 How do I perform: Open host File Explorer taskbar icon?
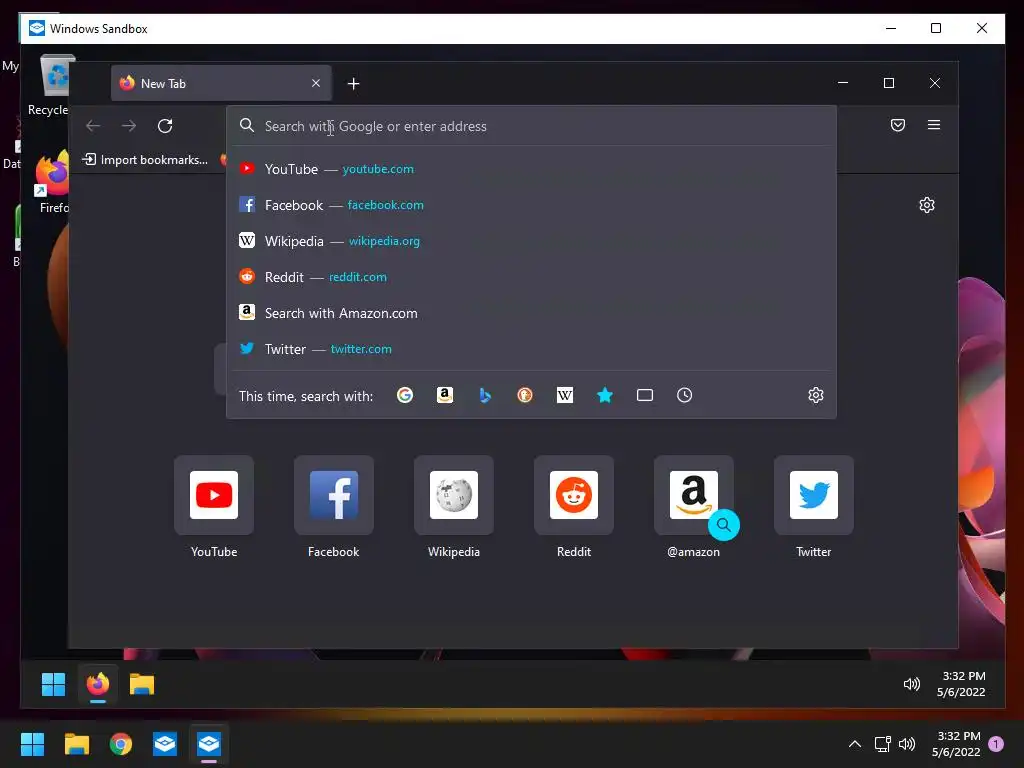(76, 744)
